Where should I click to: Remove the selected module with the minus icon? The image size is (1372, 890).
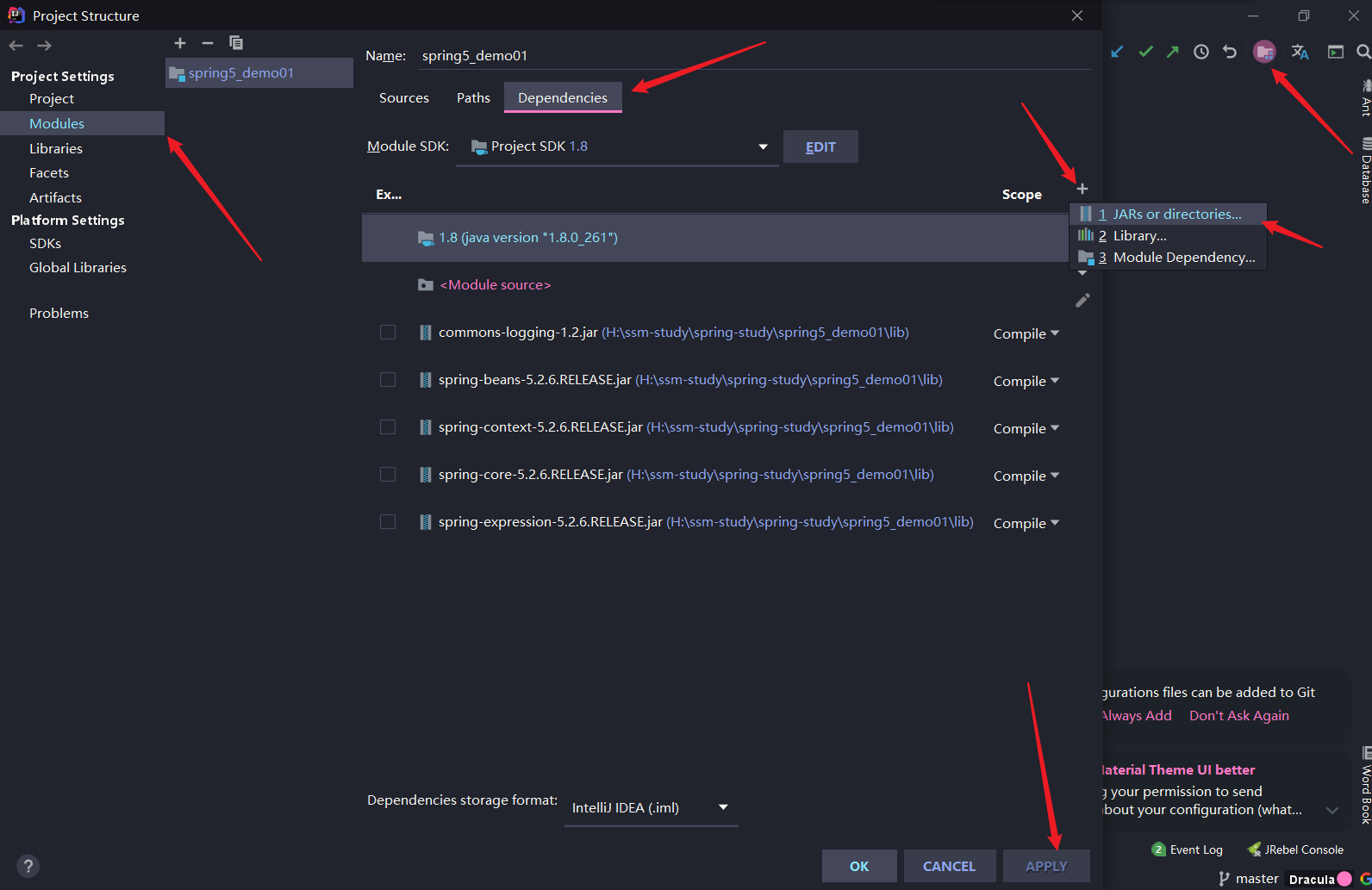[x=208, y=43]
